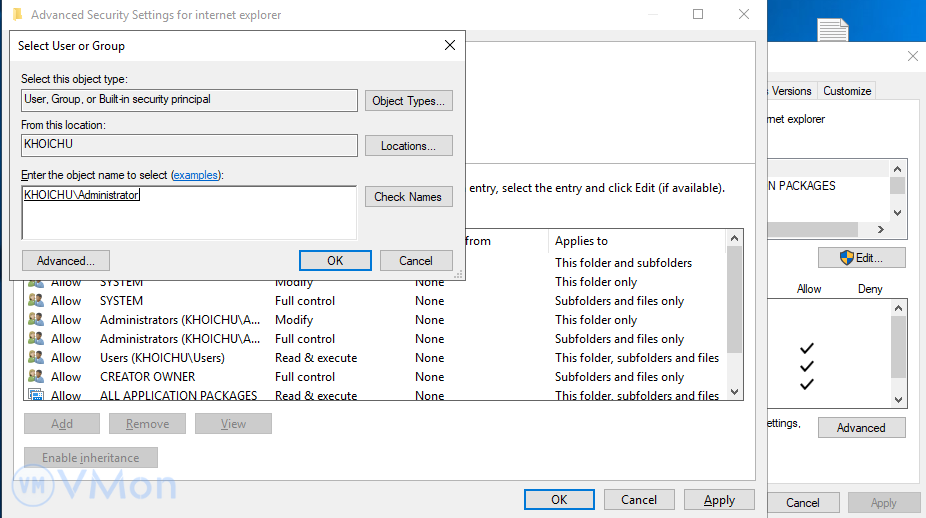Click the object name input field
The height and width of the screenshot is (518, 926).
pyautogui.click(x=189, y=215)
